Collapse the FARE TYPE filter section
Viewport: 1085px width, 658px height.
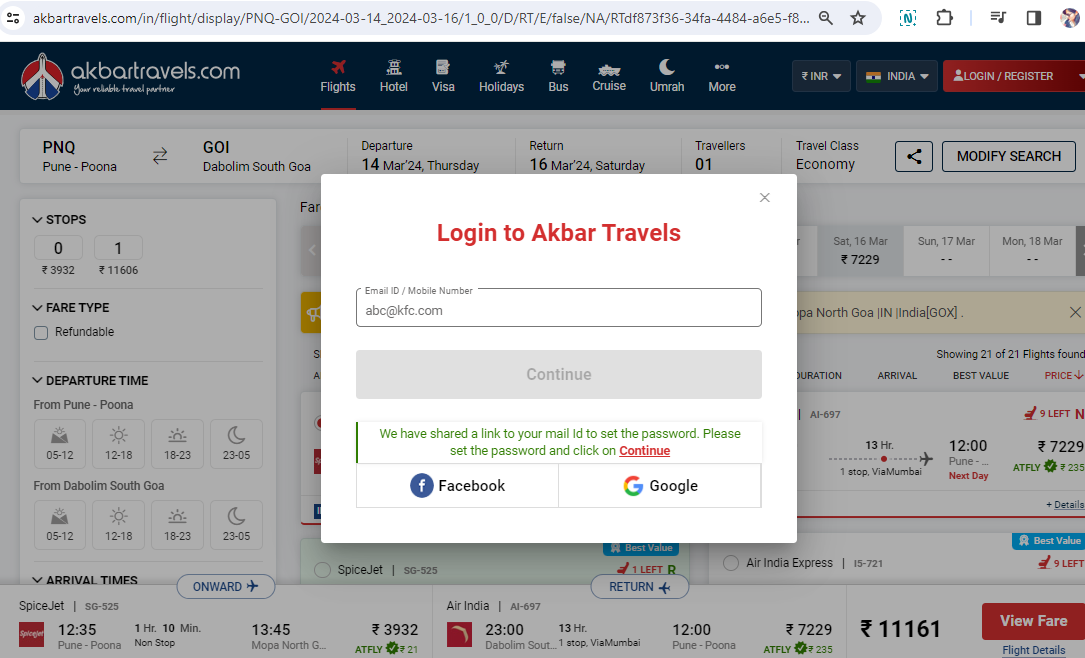71,307
